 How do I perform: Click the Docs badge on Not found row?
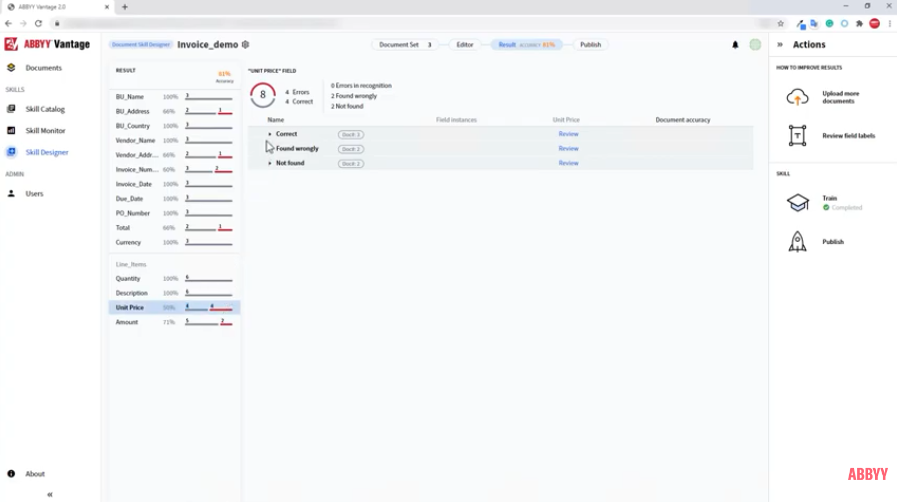(x=351, y=164)
